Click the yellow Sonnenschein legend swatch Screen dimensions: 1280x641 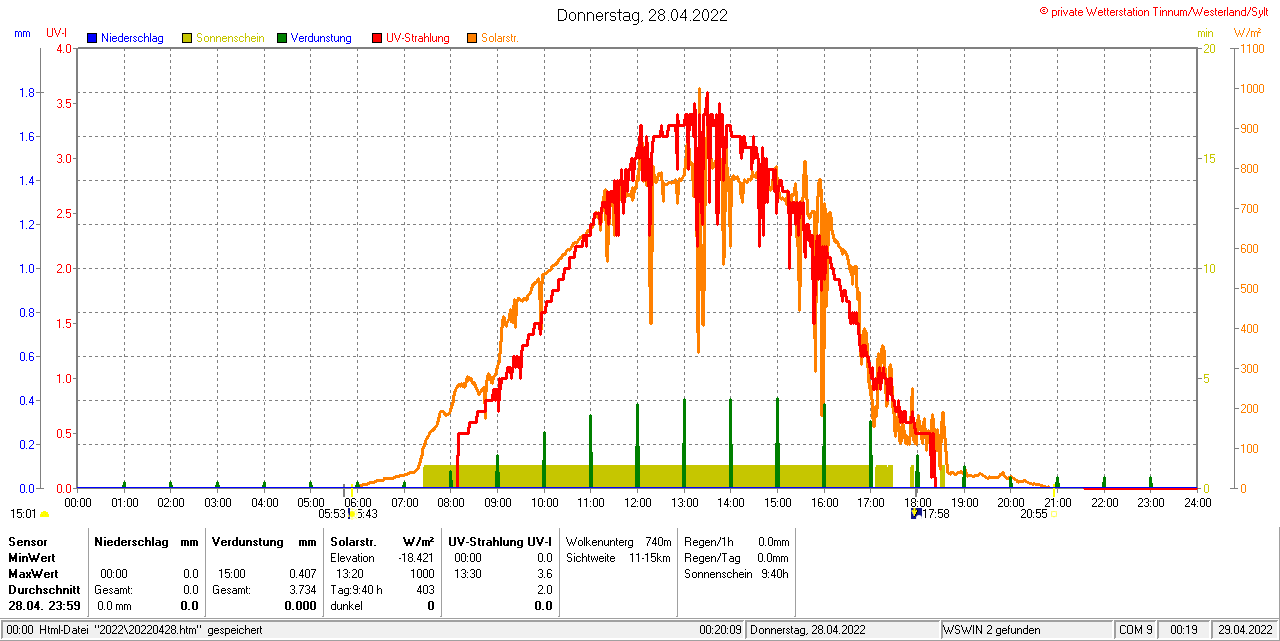pyautogui.click(x=187, y=38)
